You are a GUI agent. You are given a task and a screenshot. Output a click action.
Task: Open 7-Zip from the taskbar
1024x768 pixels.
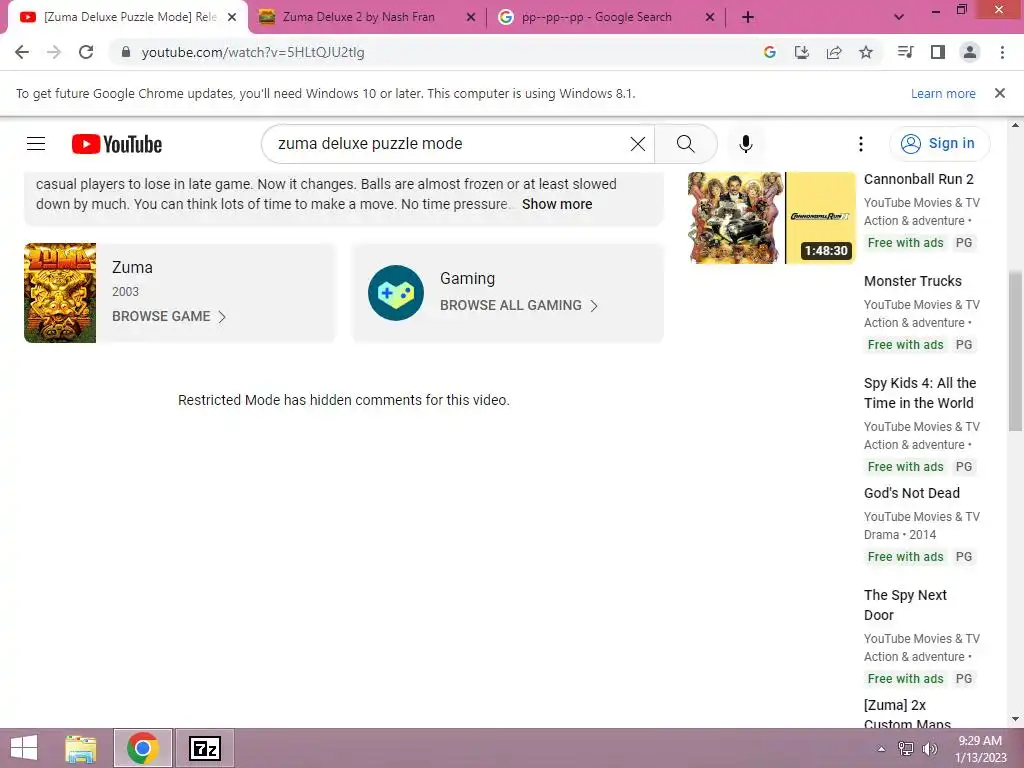point(204,748)
